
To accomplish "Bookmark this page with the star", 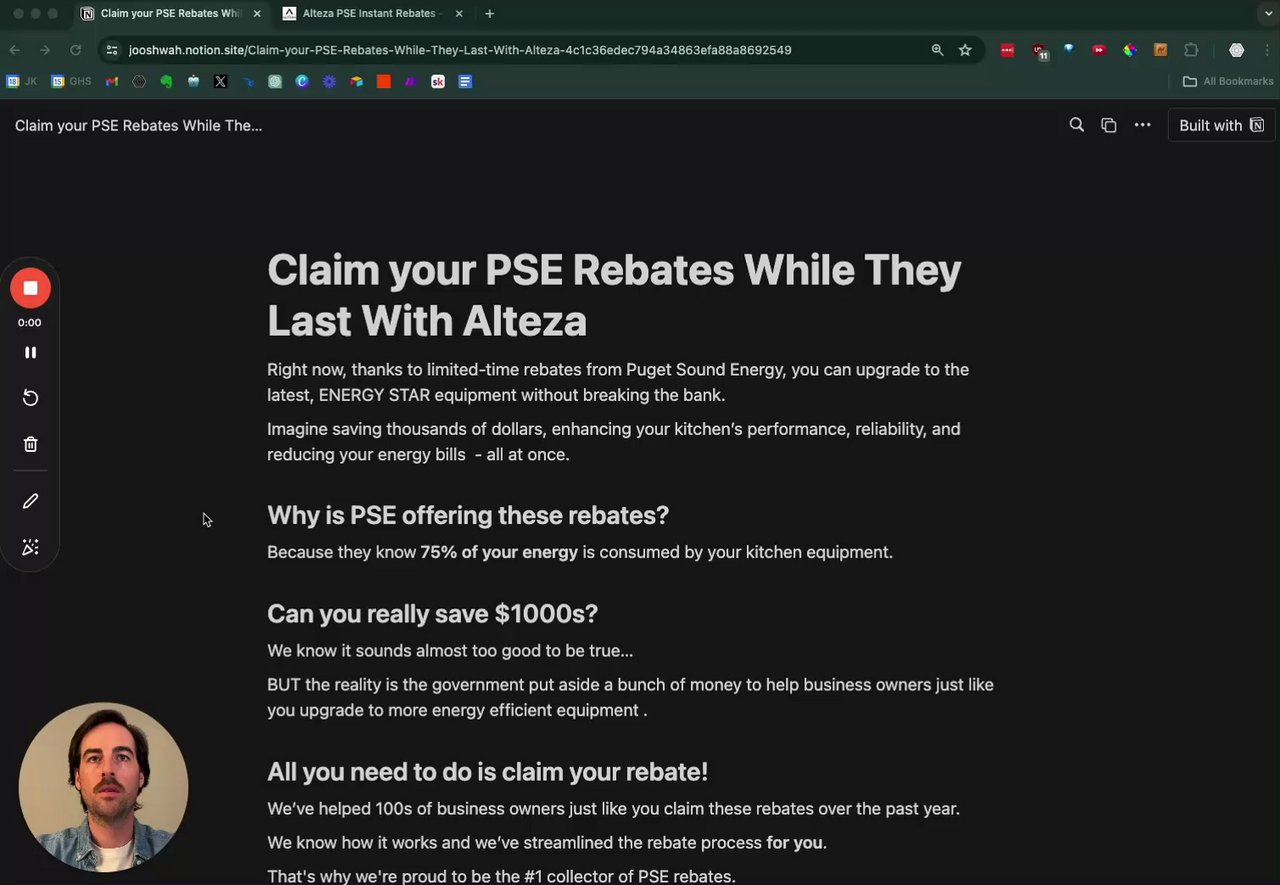I will pos(965,50).
